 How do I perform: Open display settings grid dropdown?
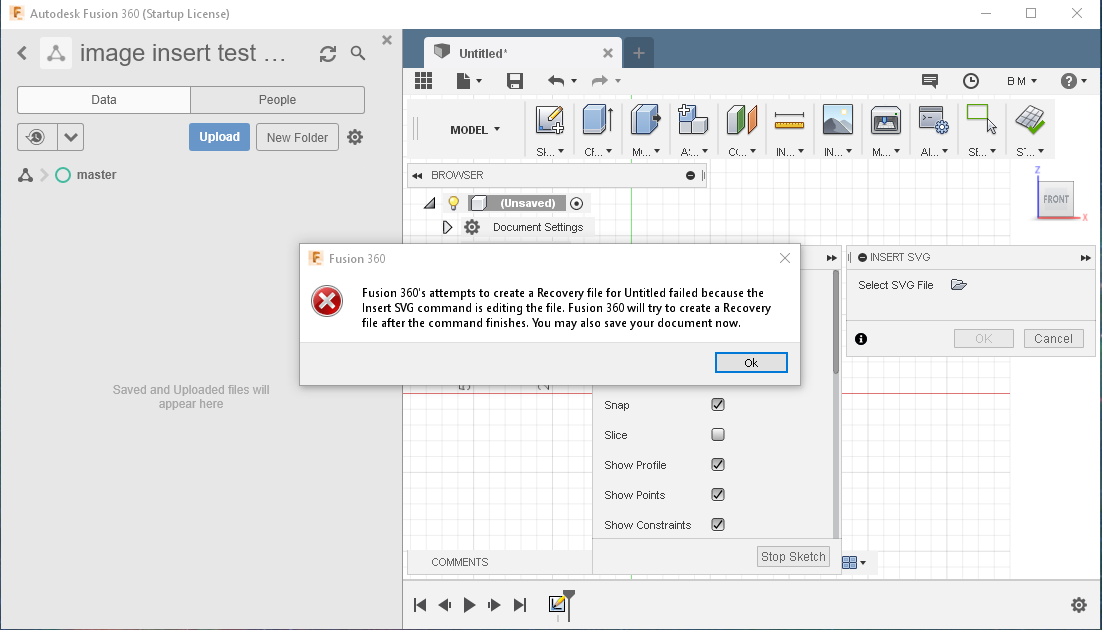[x=853, y=562]
